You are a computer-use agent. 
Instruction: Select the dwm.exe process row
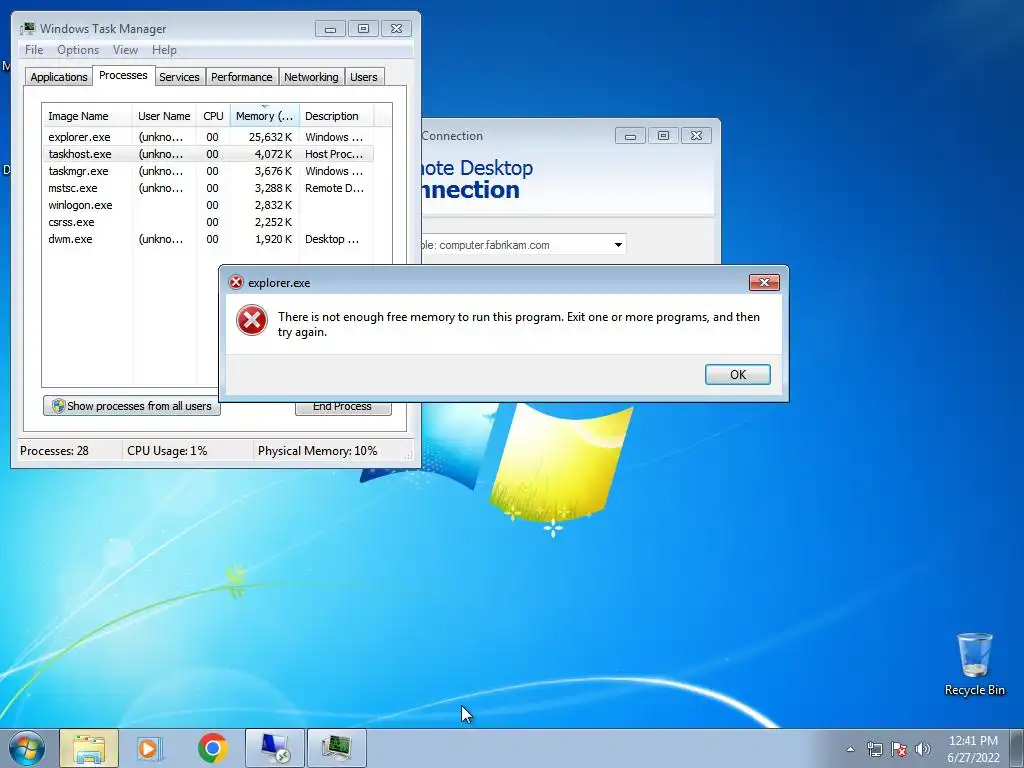[208, 239]
